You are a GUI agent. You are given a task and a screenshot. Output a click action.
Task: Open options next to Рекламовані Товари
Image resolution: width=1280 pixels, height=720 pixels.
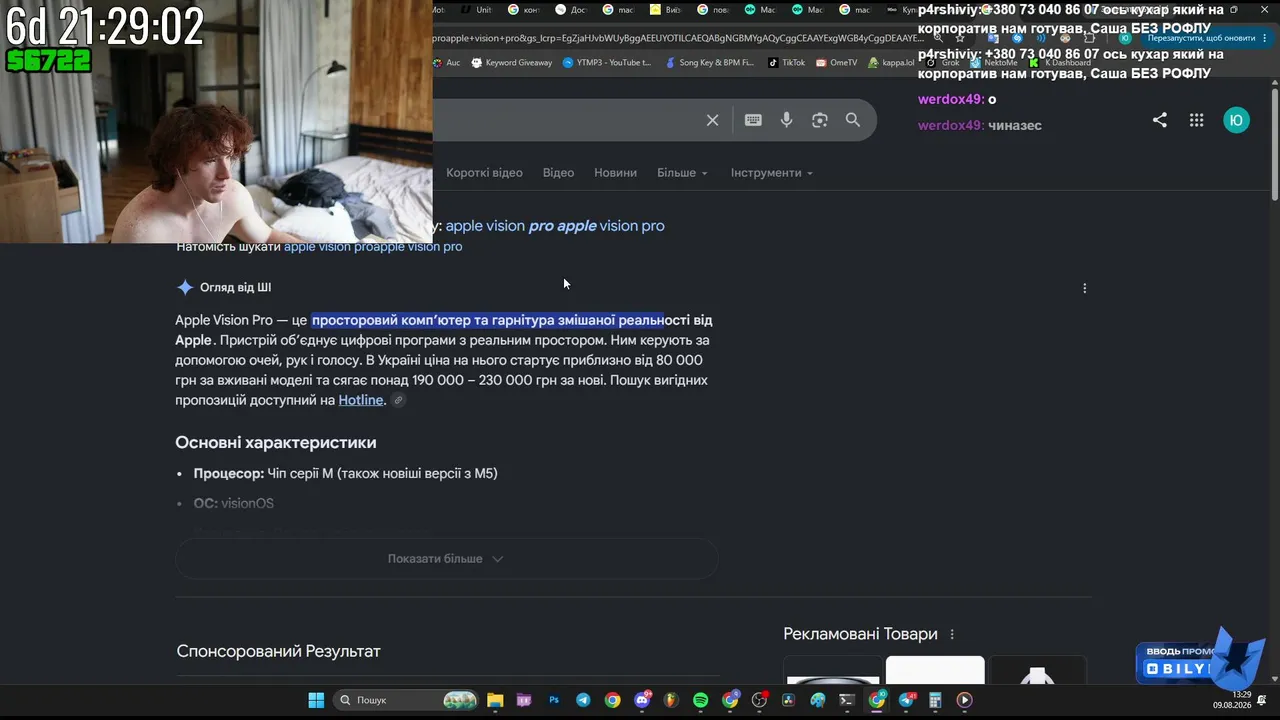click(x=952, y=634)
